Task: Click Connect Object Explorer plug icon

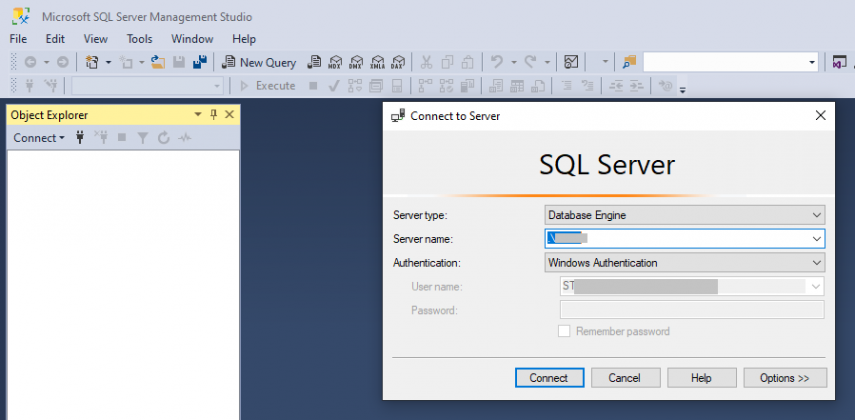Action: [80, 138]
